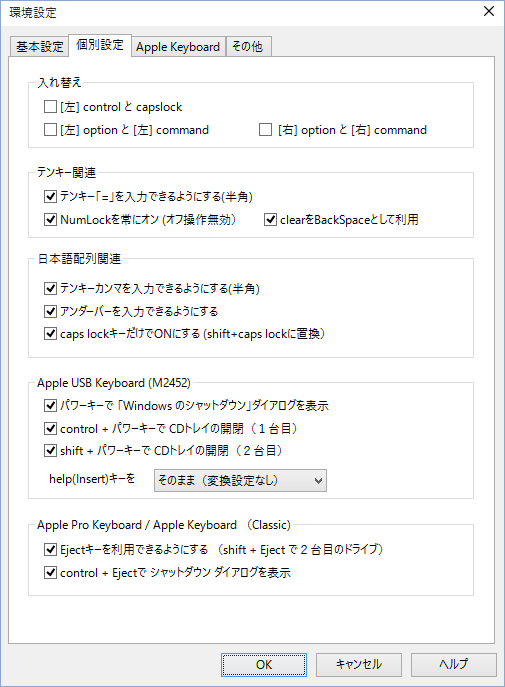Toggle shift + パワーキー CDトレイ (2台目)
The height and width of the screenshot is (687, 505).
[x=50, y=450]
